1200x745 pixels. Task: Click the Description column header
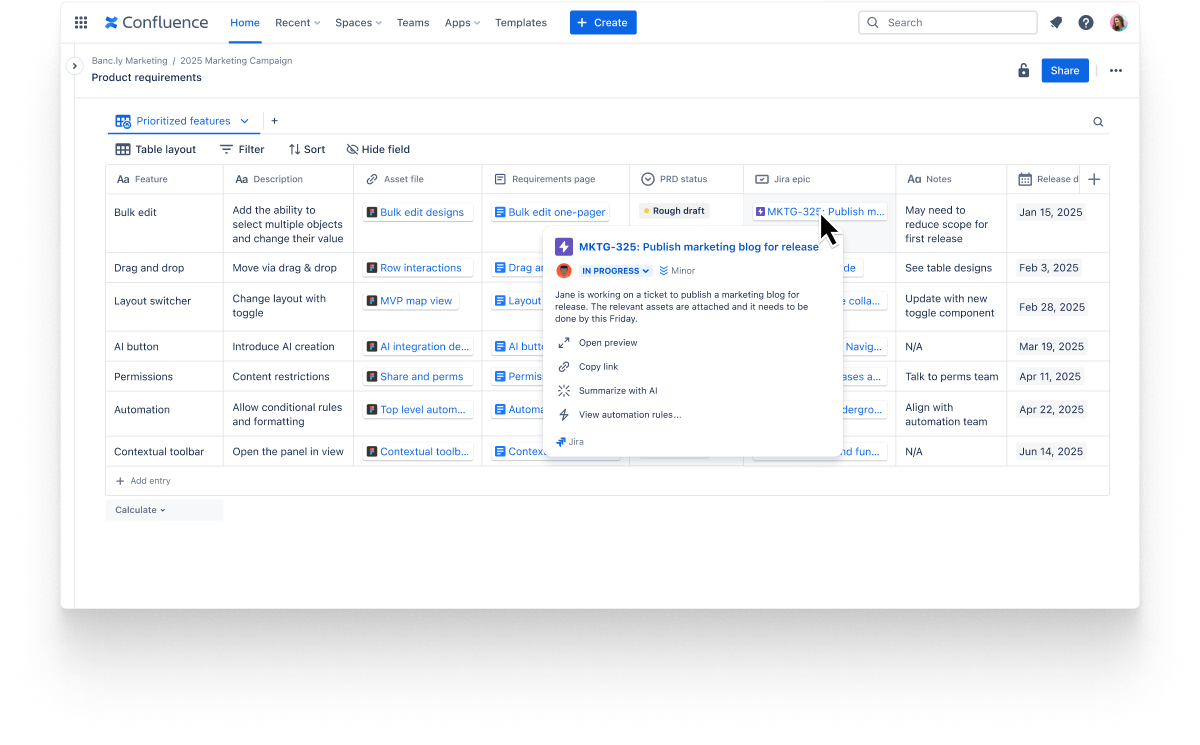(x=289, y=179)
